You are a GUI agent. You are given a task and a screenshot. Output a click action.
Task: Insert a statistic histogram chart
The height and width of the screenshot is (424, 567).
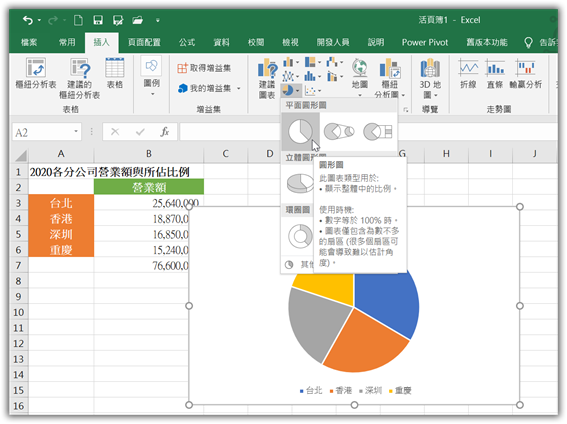pos(312,76)
